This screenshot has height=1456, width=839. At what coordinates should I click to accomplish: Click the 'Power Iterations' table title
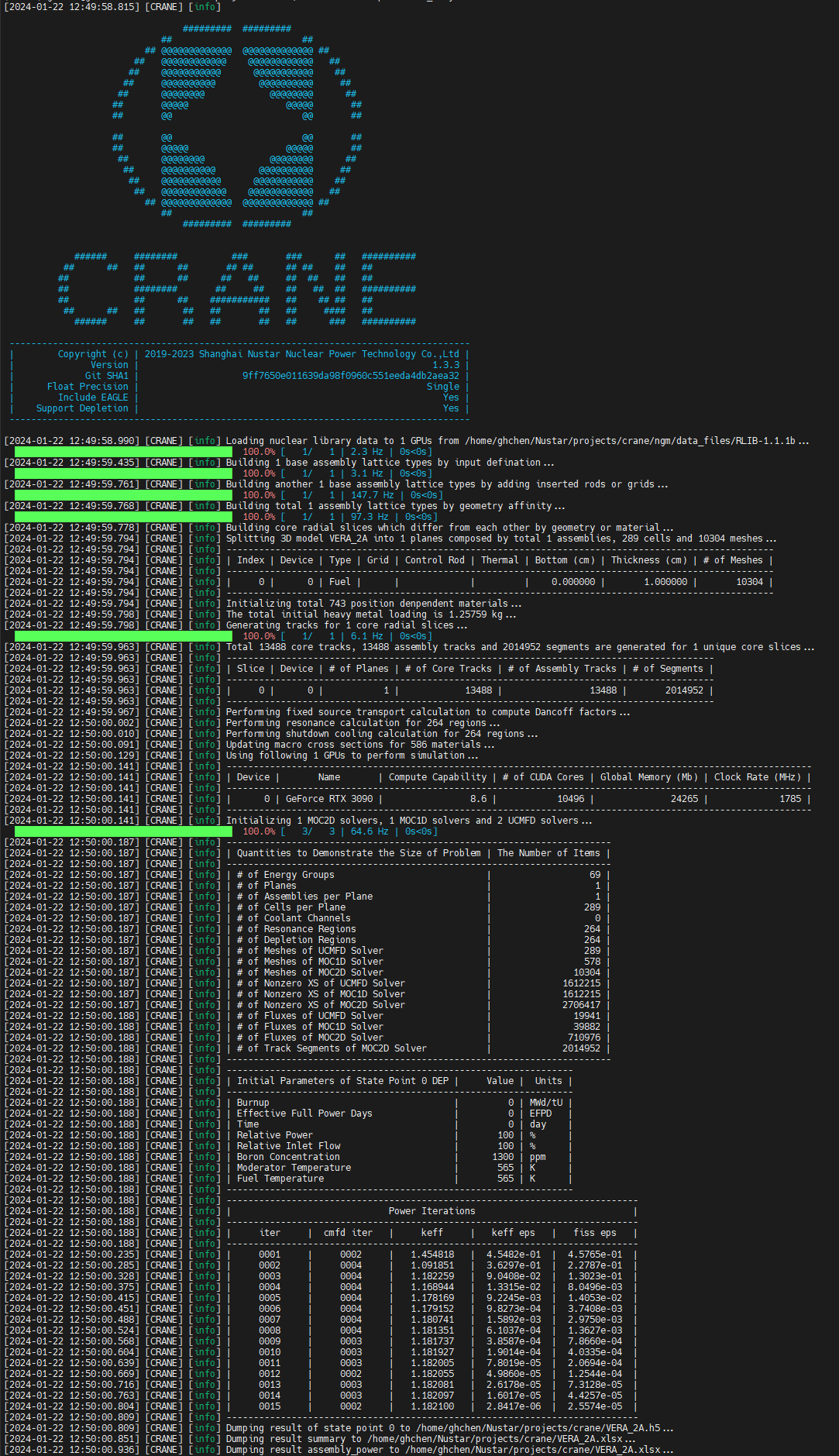432,1211
